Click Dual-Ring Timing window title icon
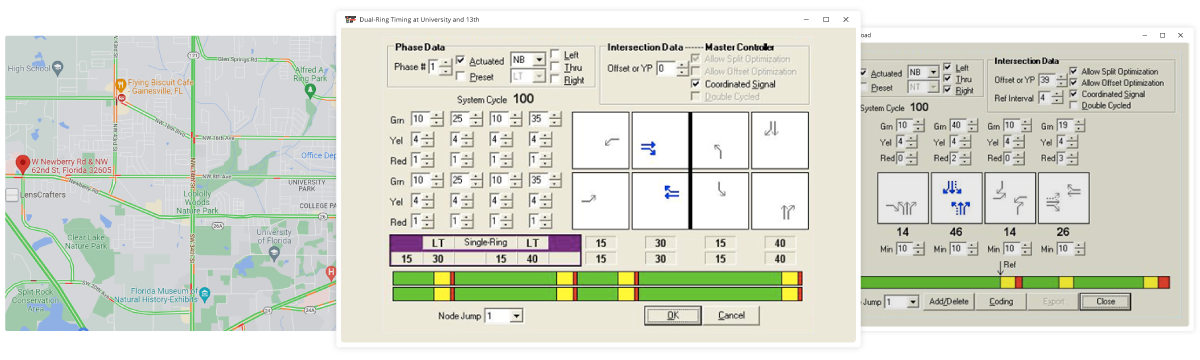This screenshot has width=1200, height=360. (350, 19)
